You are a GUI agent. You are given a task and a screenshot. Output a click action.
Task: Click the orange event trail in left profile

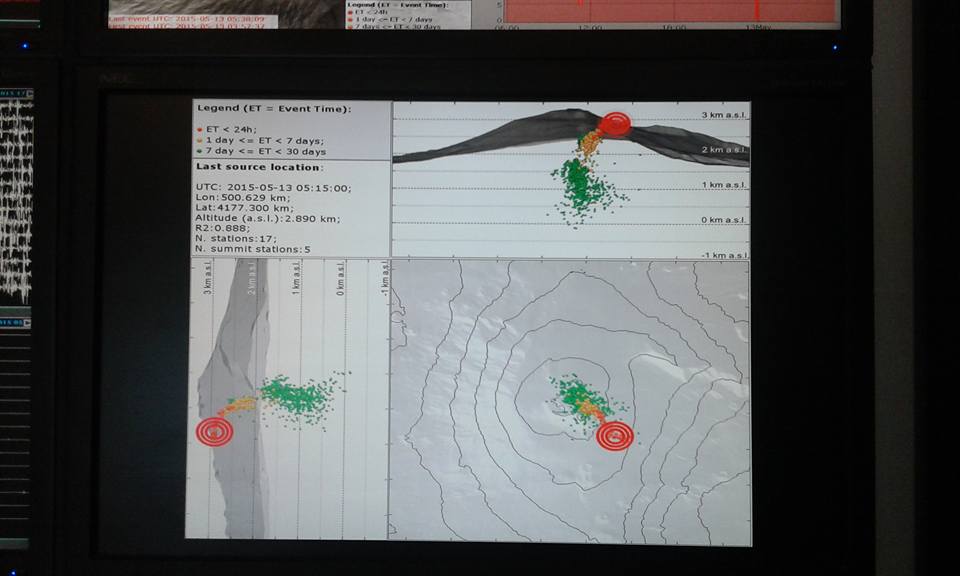[238, 405]
